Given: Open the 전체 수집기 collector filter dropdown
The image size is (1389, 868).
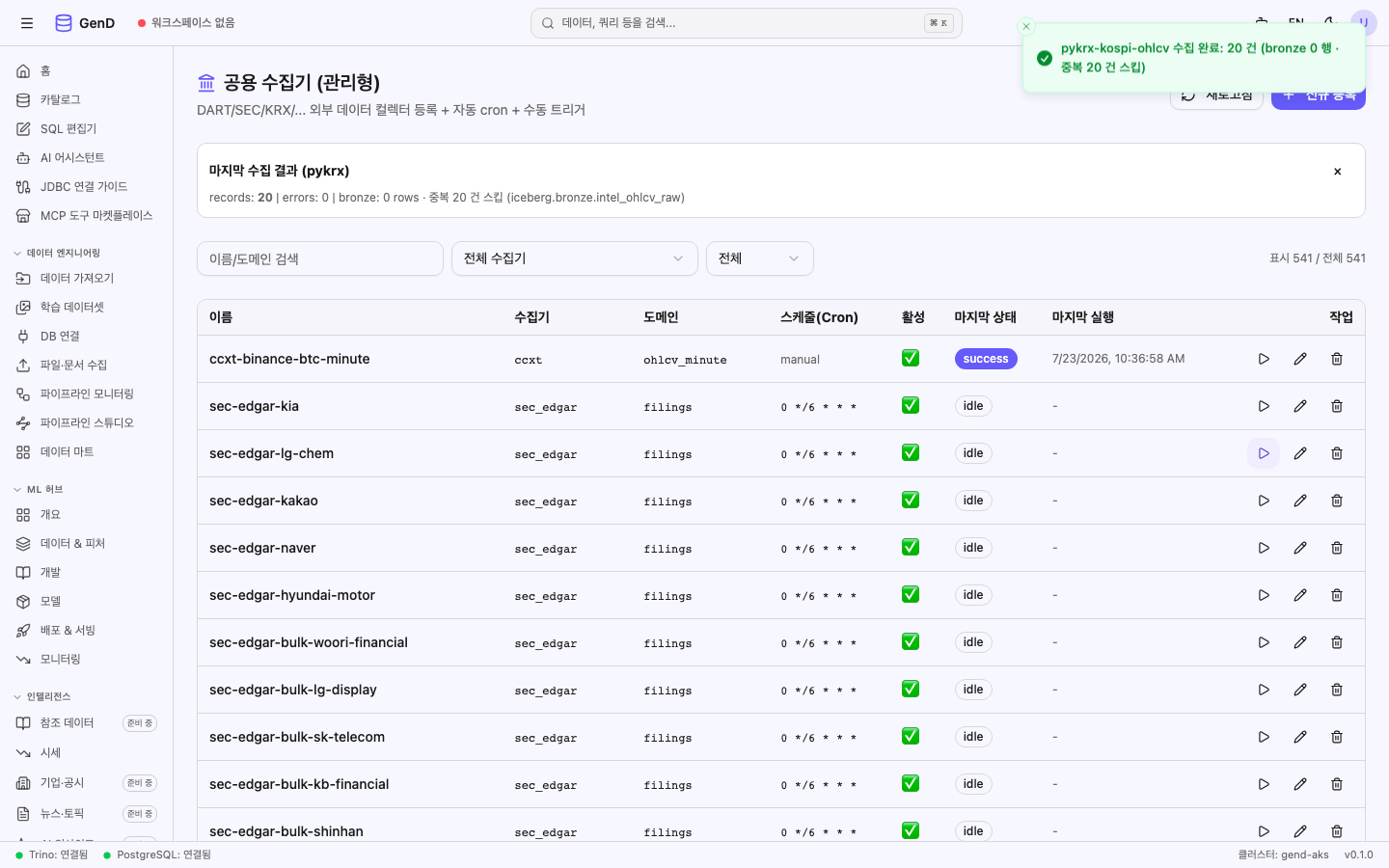Looking at the screenshot, I should tap(575, 258).
